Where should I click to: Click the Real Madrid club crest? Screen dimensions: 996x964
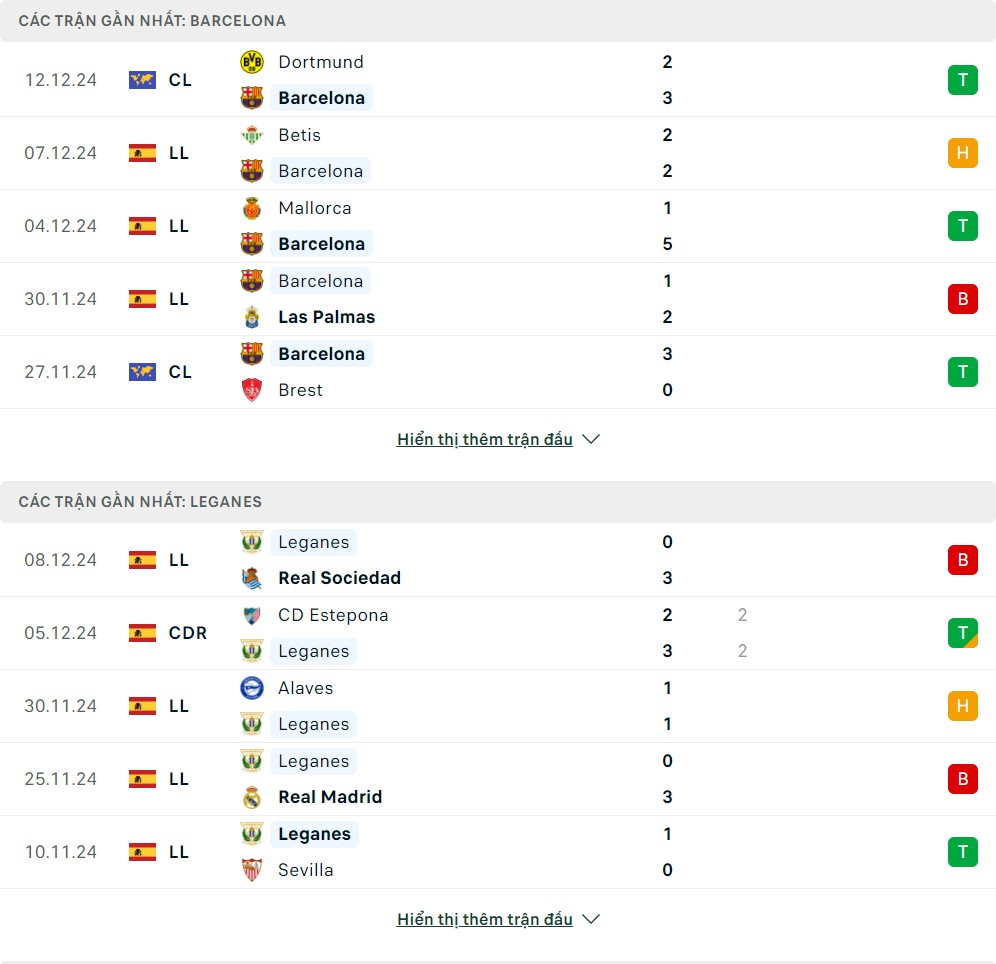[251, 797]
